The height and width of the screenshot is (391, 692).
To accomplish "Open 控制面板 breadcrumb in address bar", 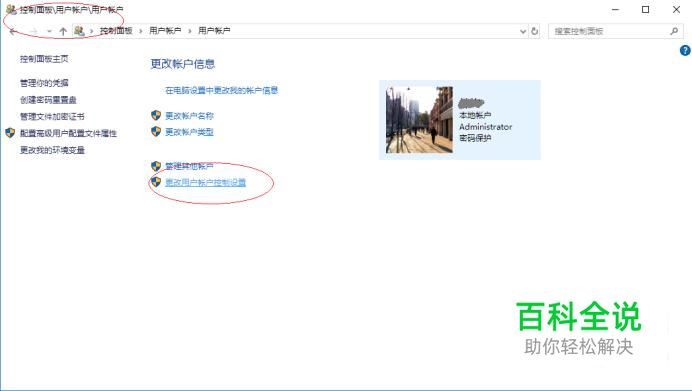I will pyautogui.click(x=116, y=30).
